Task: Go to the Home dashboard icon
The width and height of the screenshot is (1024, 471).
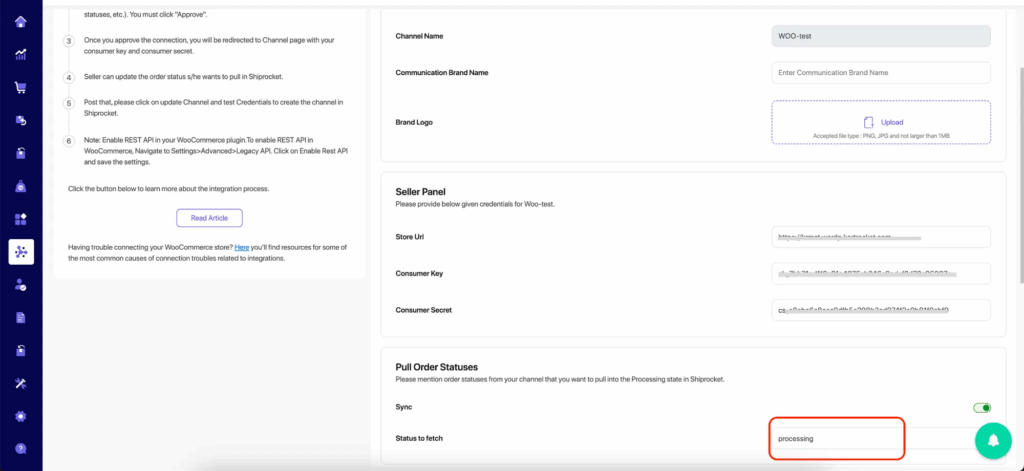Action: pos(21,21)
